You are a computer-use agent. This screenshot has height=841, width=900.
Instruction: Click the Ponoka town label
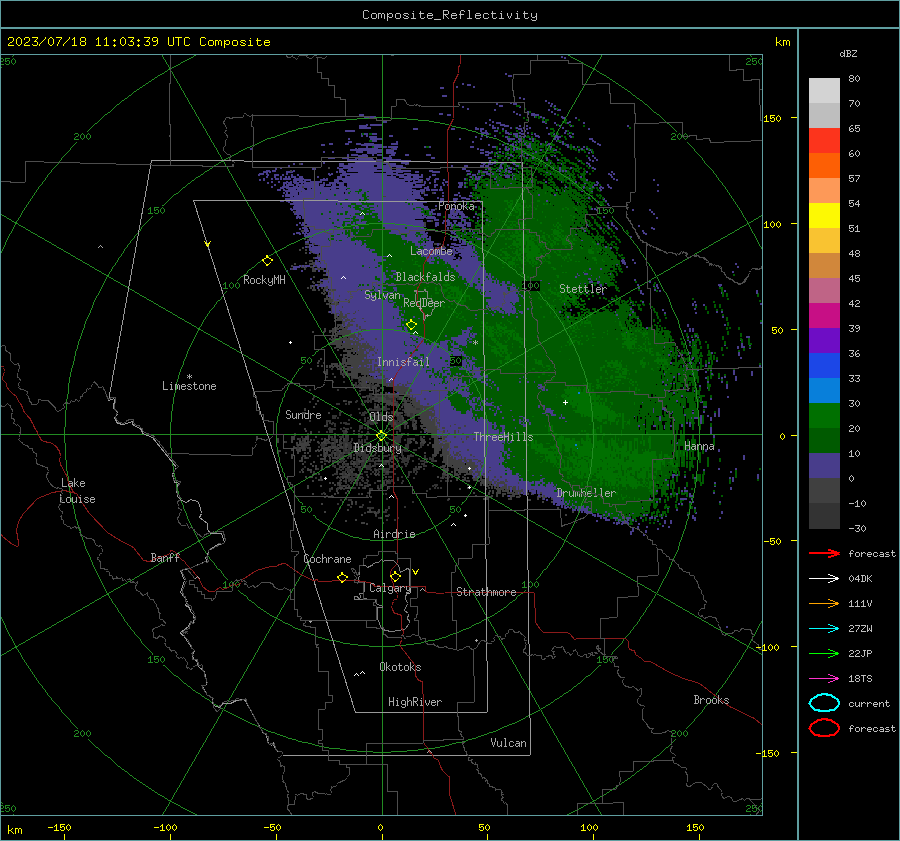click(456, 206)
